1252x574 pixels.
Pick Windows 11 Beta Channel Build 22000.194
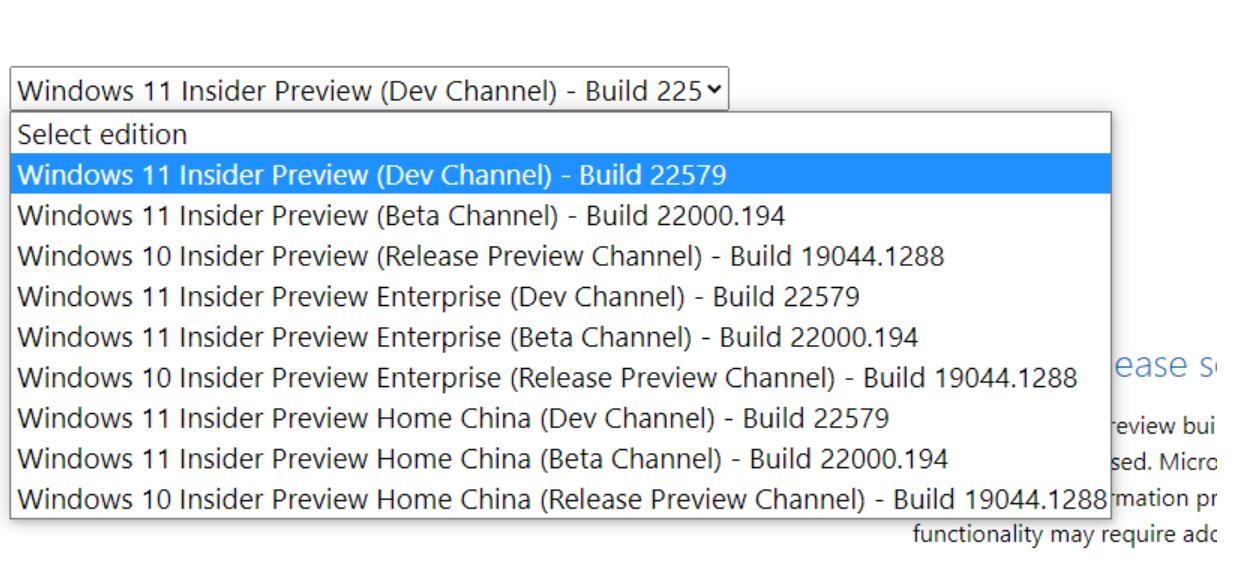coord(561,215)
